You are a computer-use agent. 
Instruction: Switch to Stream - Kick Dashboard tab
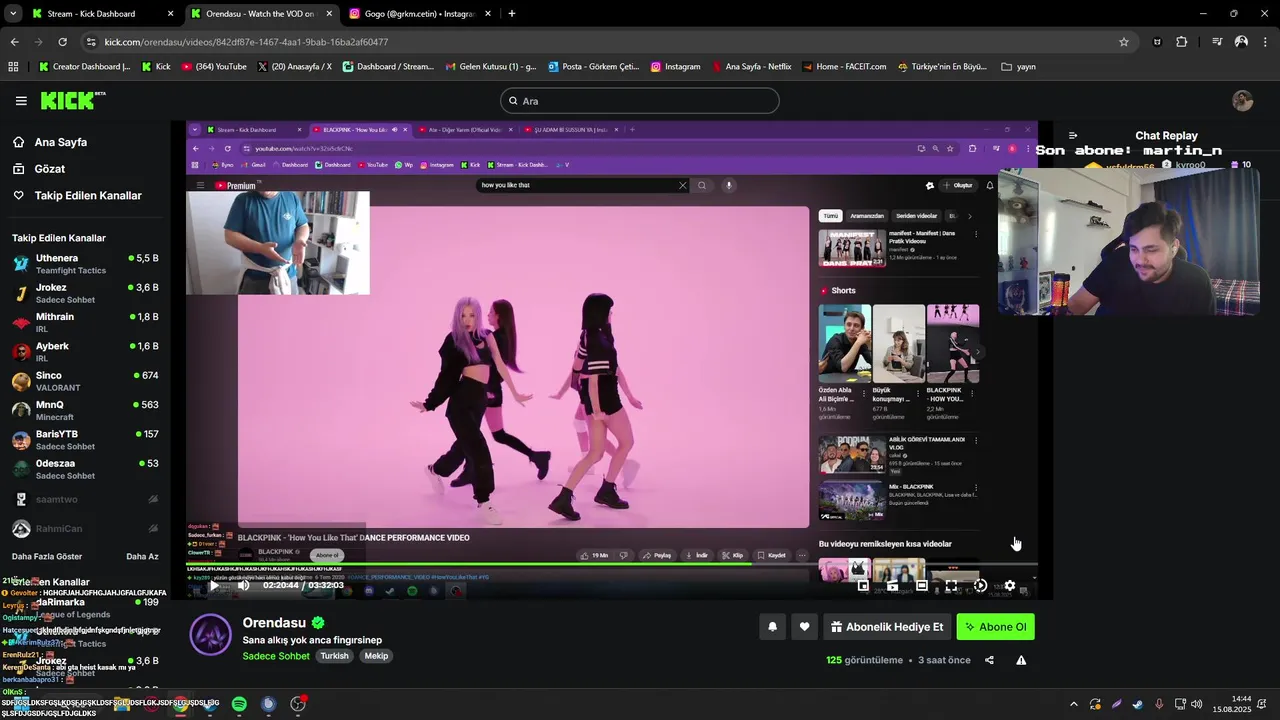click(102, 14)
